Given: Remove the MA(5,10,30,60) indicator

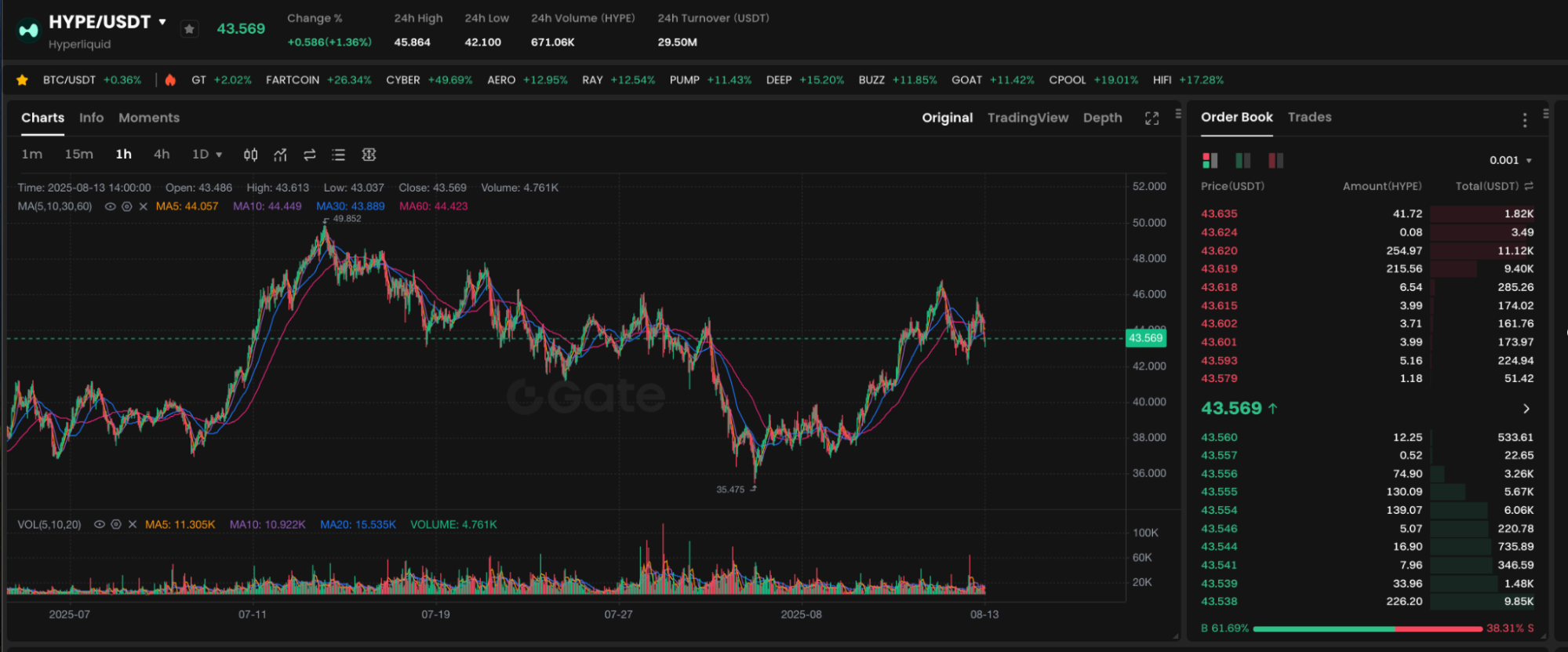Looking at the screenshot, I should point(143,206).
